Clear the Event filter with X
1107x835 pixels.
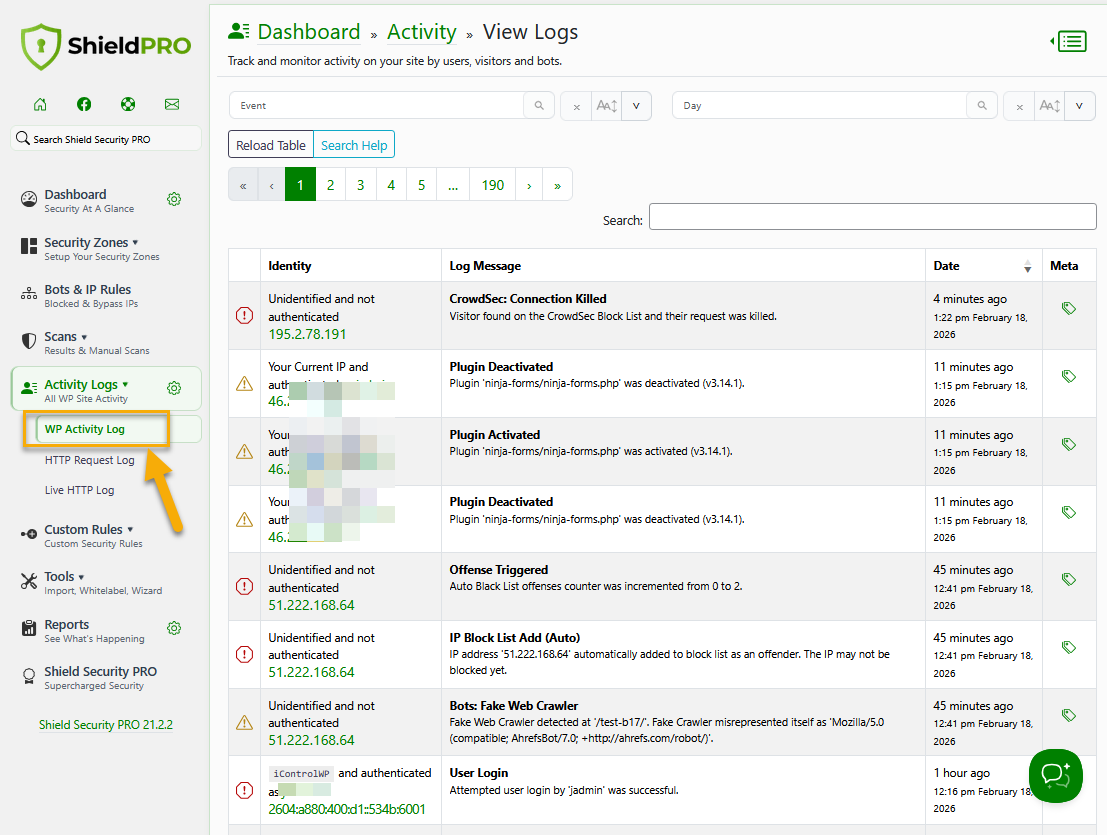coord(576,107)
